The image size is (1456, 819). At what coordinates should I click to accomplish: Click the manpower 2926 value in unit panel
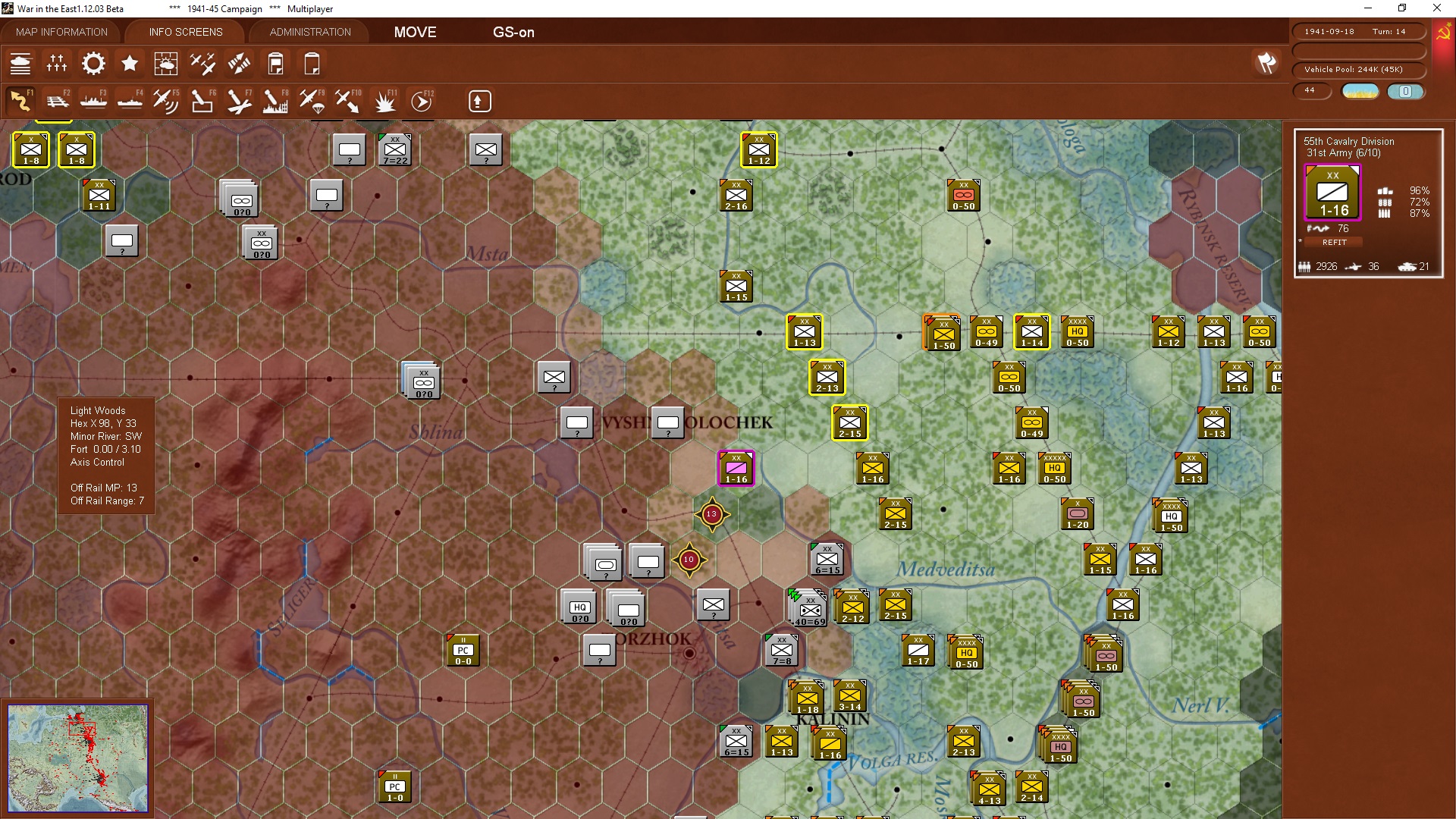[x=1326, y=266]
